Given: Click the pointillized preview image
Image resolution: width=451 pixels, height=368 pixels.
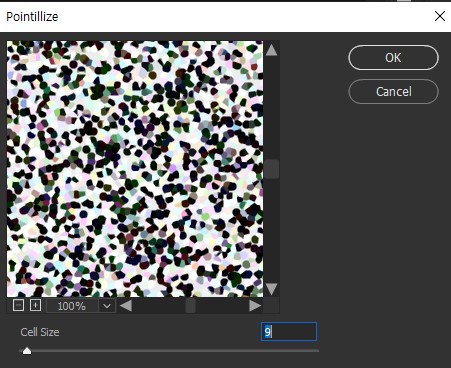Looking at the screenshot, I should 135,169.
